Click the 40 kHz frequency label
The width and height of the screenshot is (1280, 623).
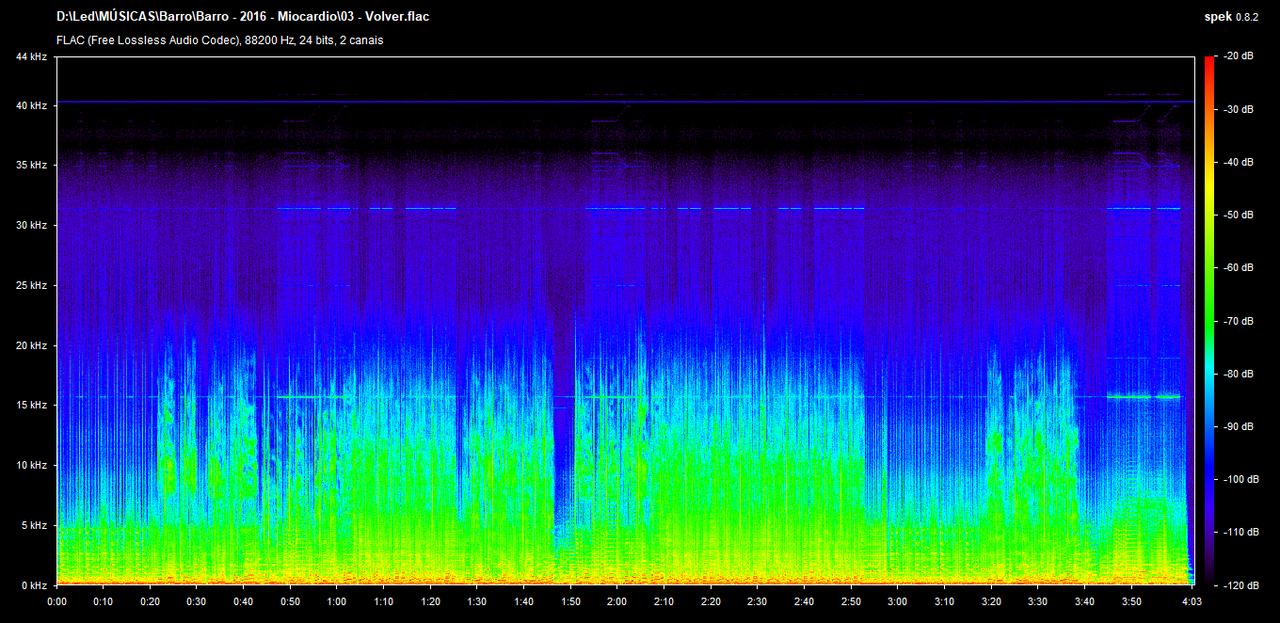(x=30, y=105)
